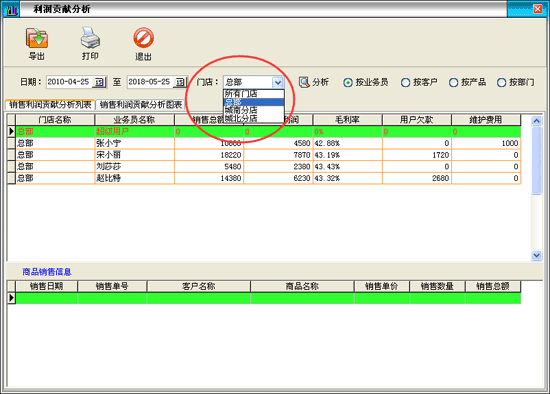The image size is (550, 394).
Task: Open the end date calendar picker icon
Action: (180, 82)
